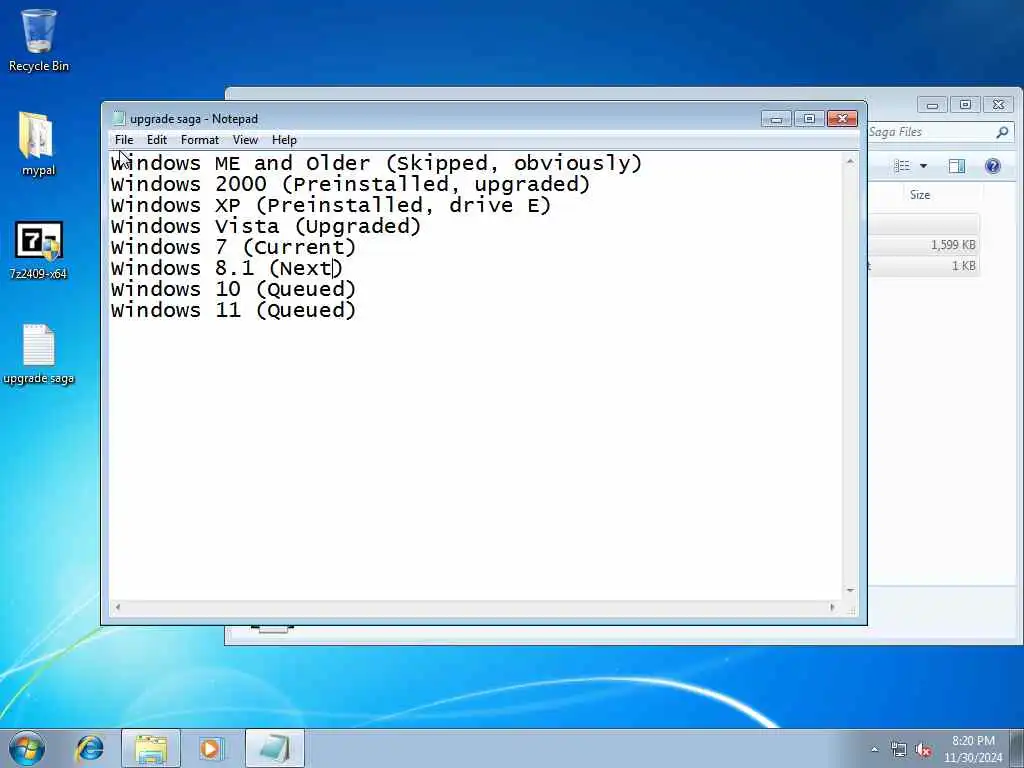Click the Show desktop button at taskbar end

pos(1017,748)
